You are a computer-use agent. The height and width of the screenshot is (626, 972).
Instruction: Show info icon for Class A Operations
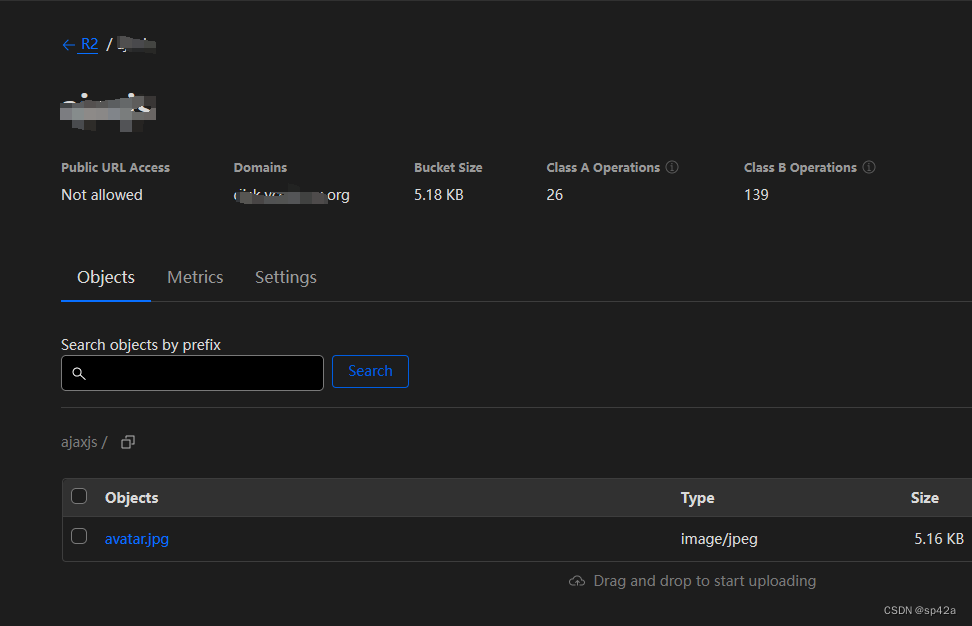(x=672, y=167)
